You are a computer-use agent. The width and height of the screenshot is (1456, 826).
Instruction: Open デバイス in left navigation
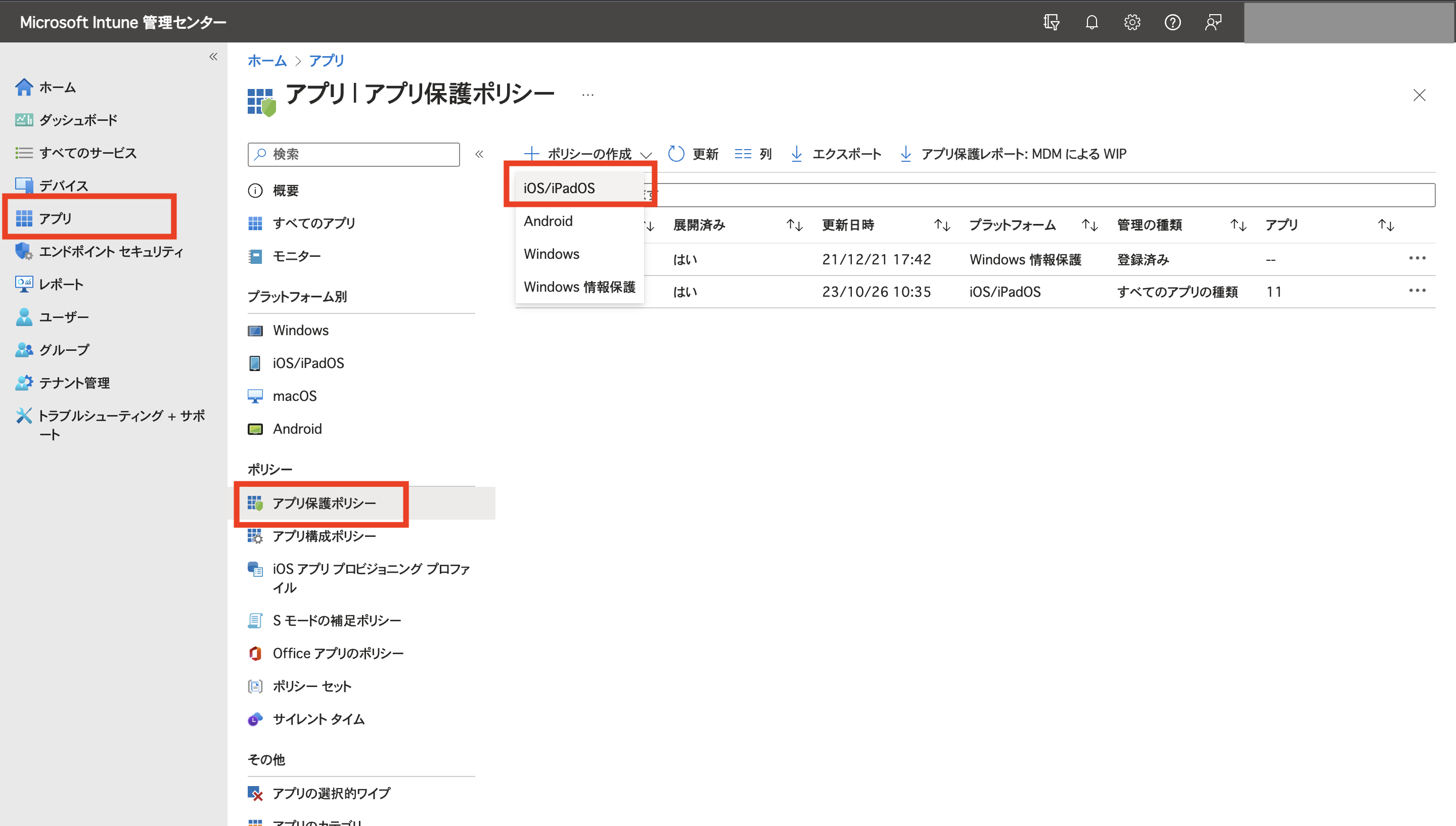(x=51, y=186)
